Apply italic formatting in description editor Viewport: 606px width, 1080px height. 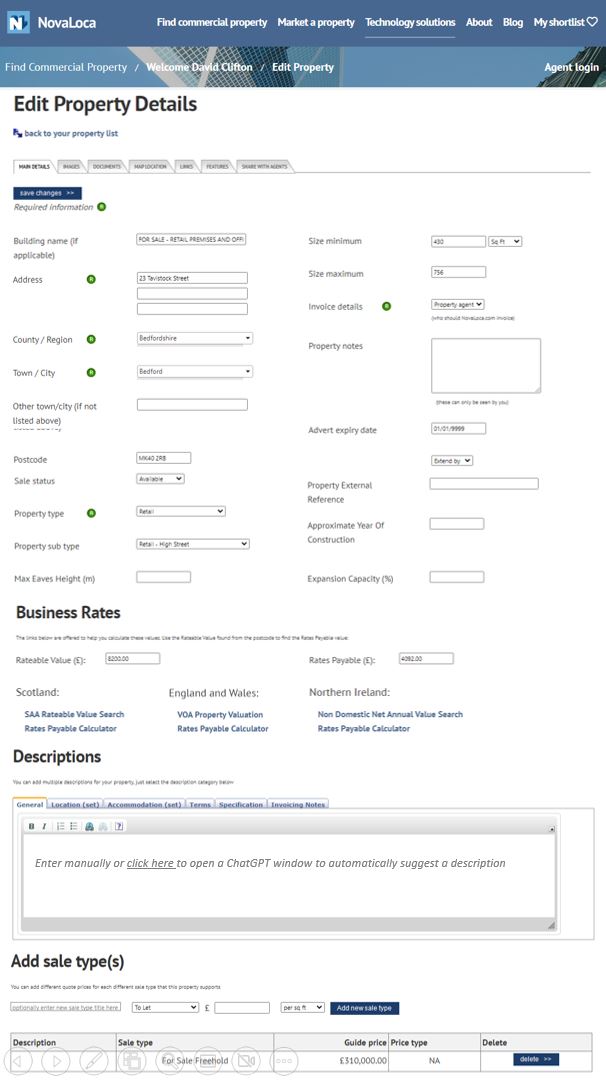[x=44, y=826]
